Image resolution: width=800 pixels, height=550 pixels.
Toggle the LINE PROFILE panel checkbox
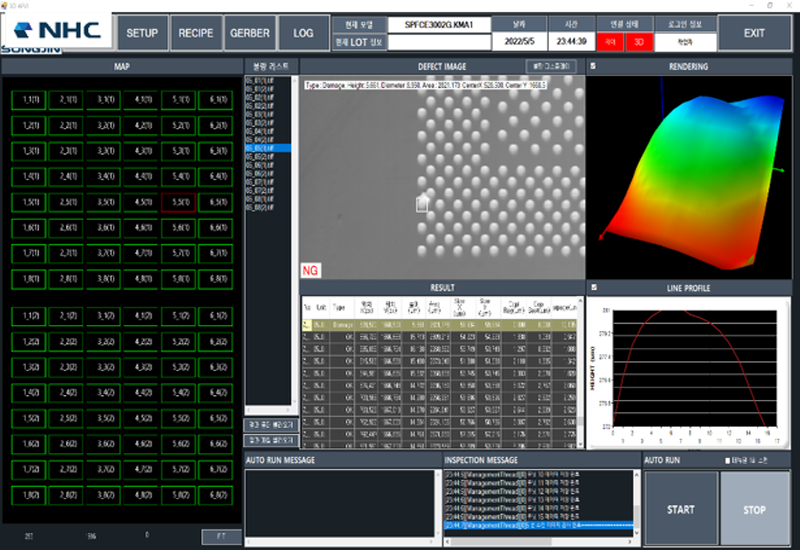pos(593,288)
